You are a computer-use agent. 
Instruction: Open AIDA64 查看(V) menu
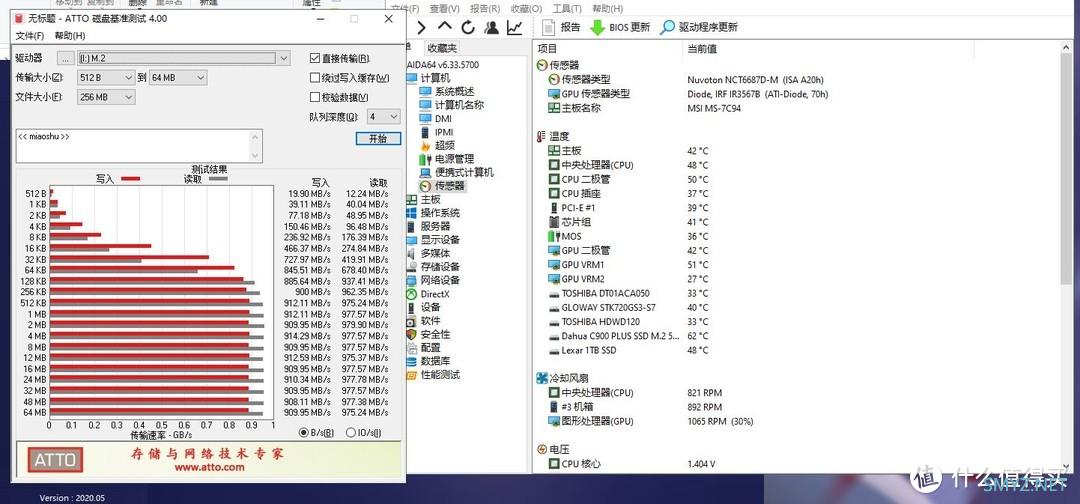tap(444, 9)
